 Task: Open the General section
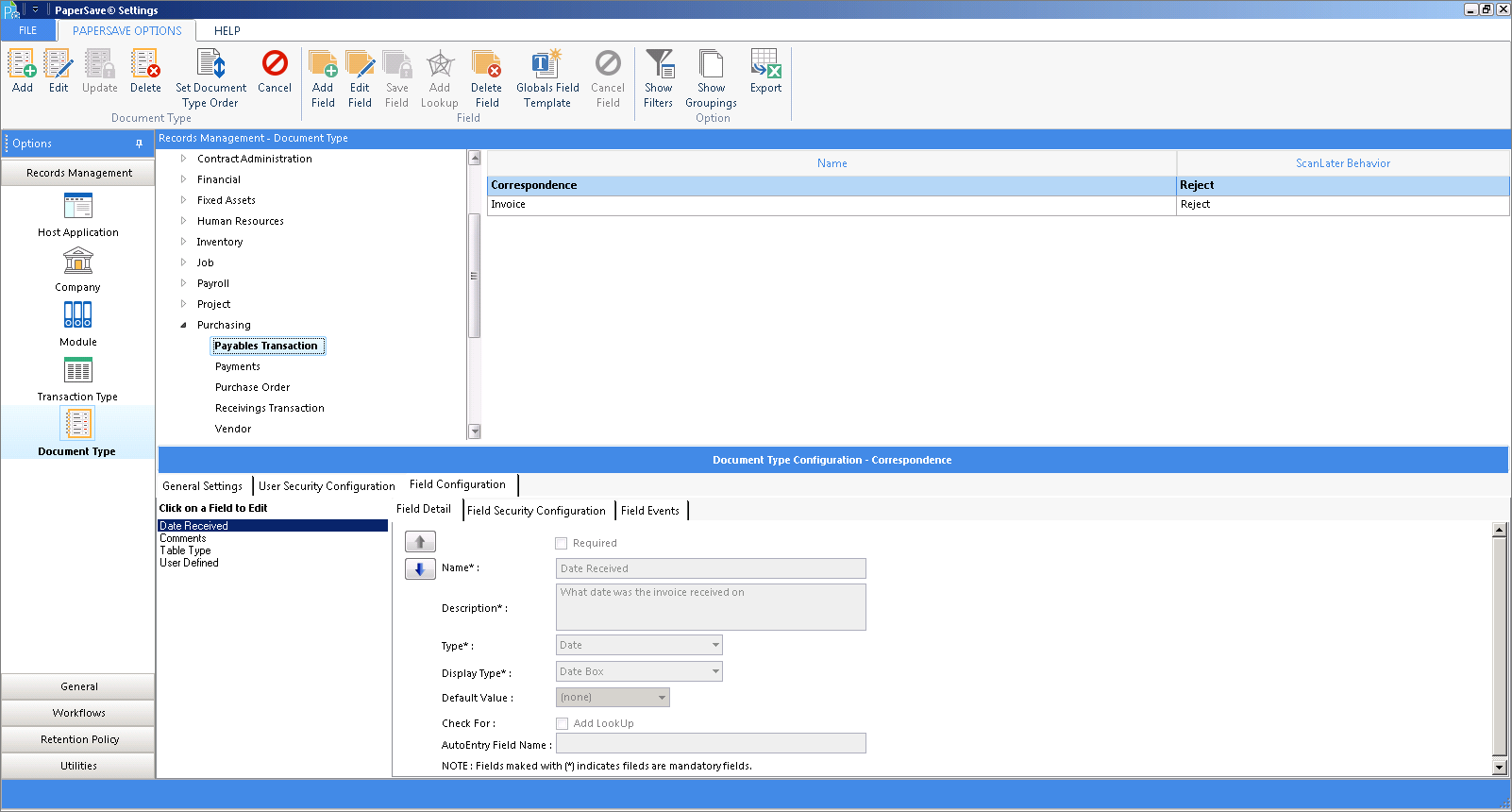78,686
